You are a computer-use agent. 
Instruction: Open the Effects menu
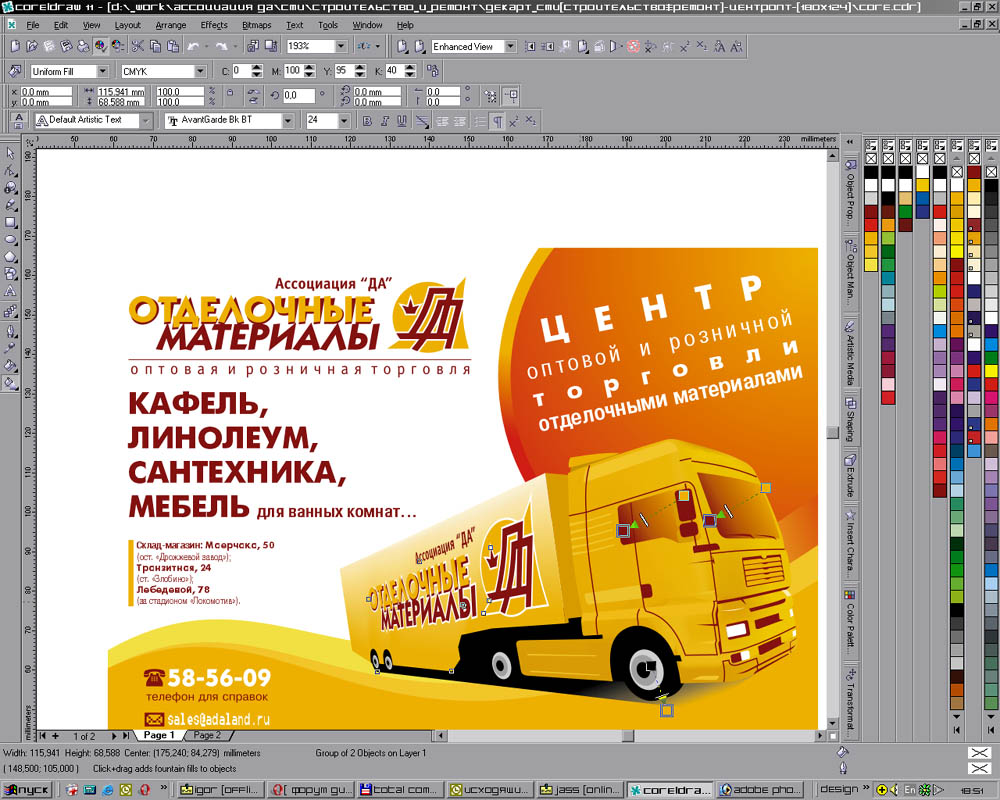(214, 25)
